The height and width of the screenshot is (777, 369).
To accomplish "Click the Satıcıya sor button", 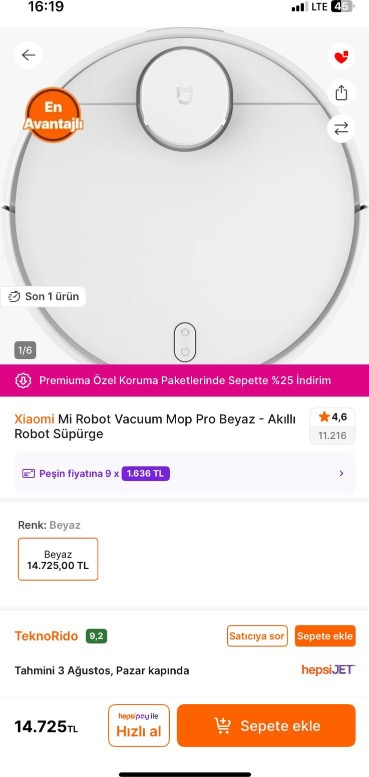I will [258, 636].
